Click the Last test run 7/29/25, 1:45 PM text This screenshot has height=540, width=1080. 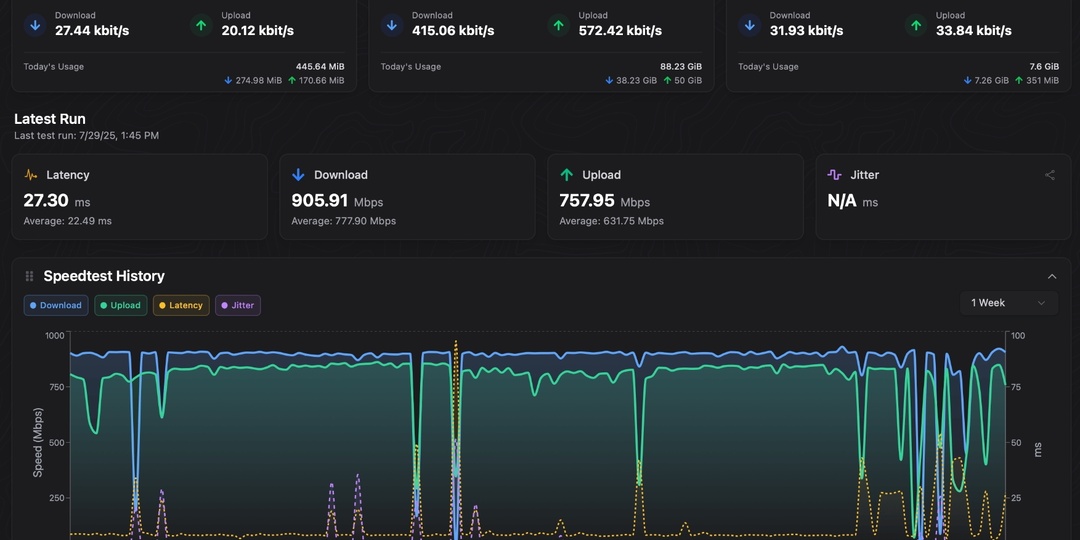click(x=86, y=136)
